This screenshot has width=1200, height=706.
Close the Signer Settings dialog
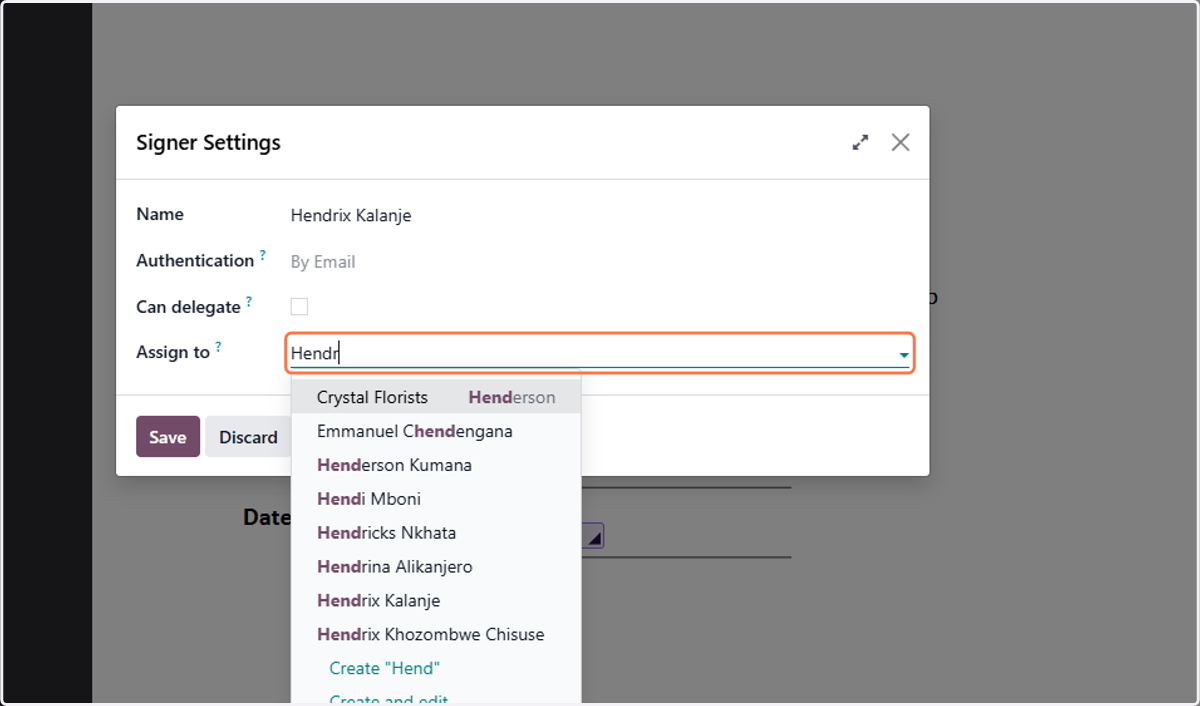pyautogui.click(x=900, y=142)
